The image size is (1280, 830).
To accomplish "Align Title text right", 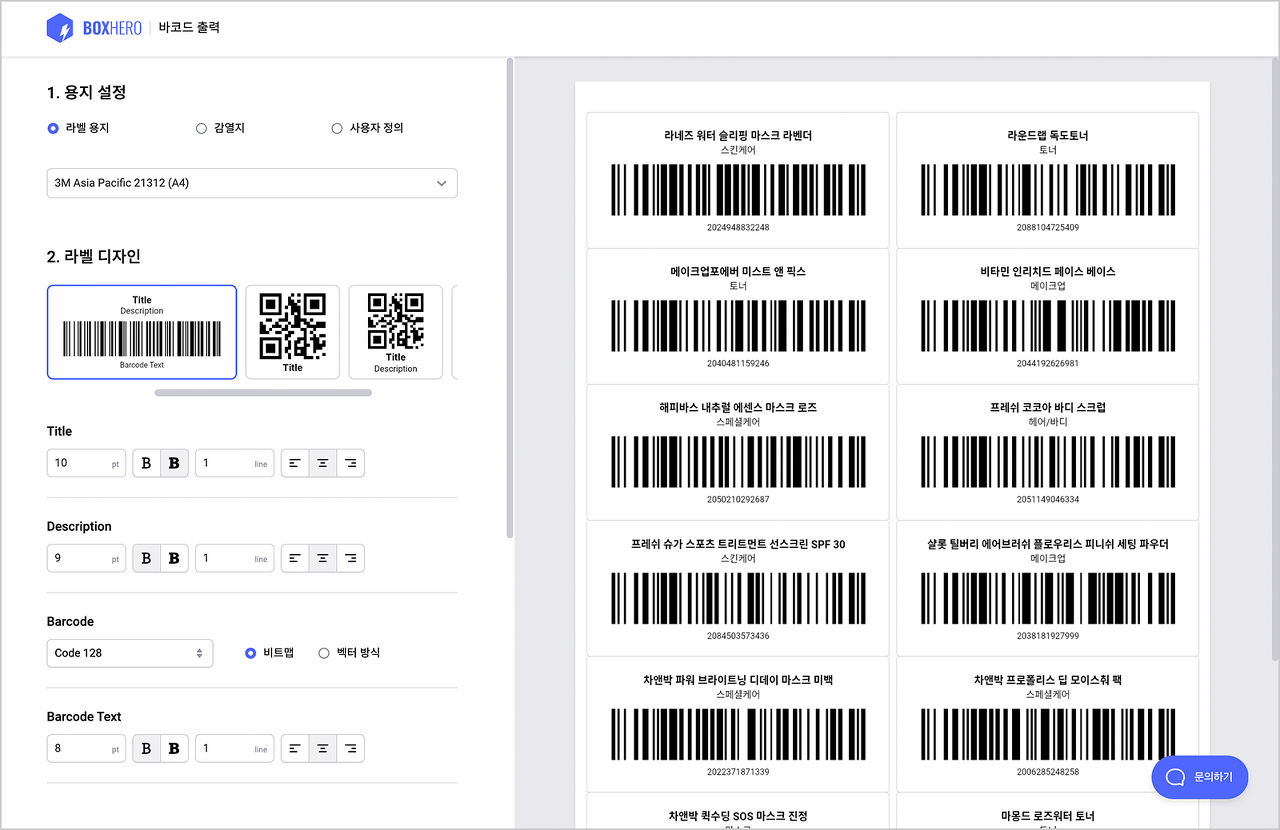I will click(x=350, y=463).
